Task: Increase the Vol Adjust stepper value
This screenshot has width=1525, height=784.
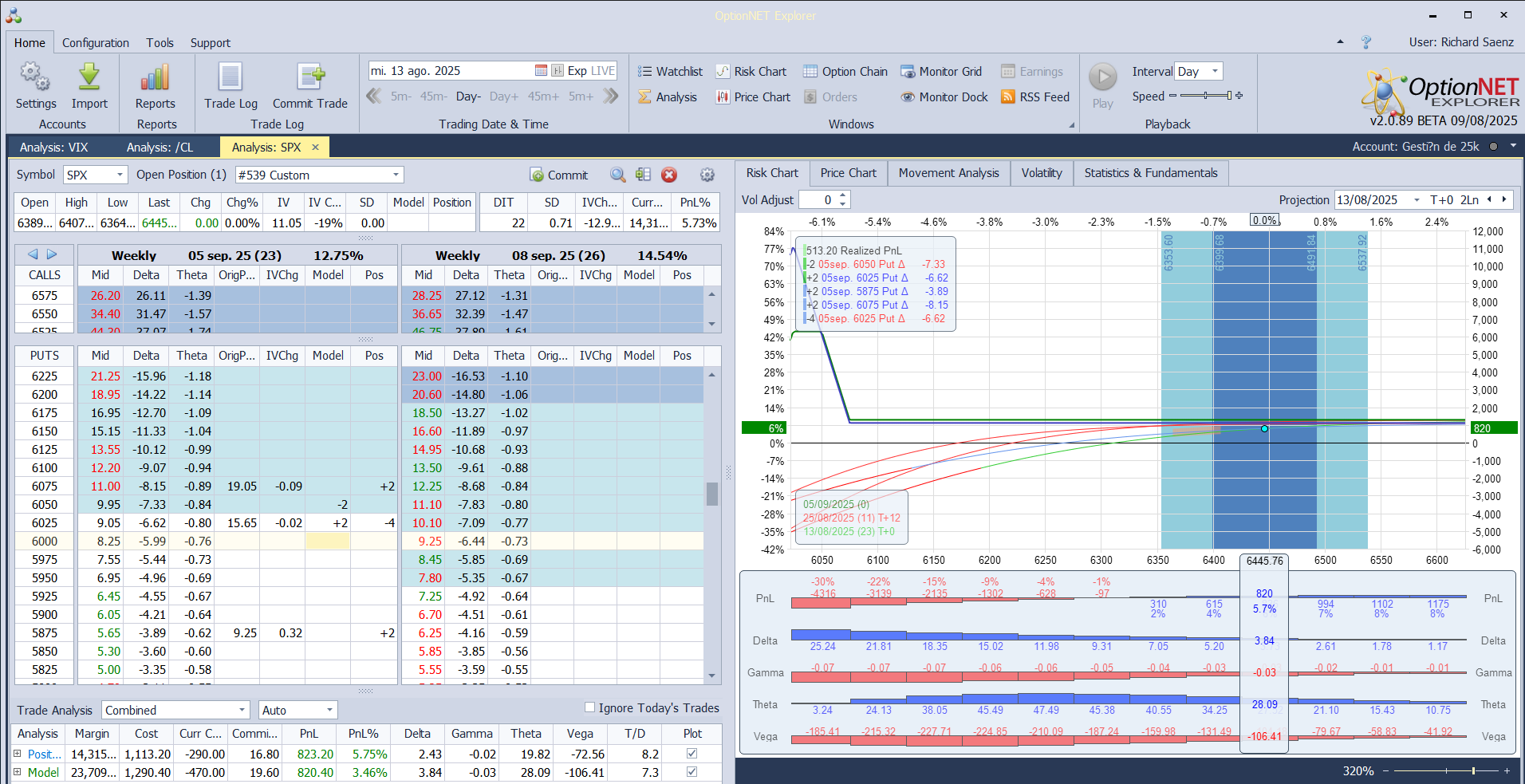Action: [844, 195]
